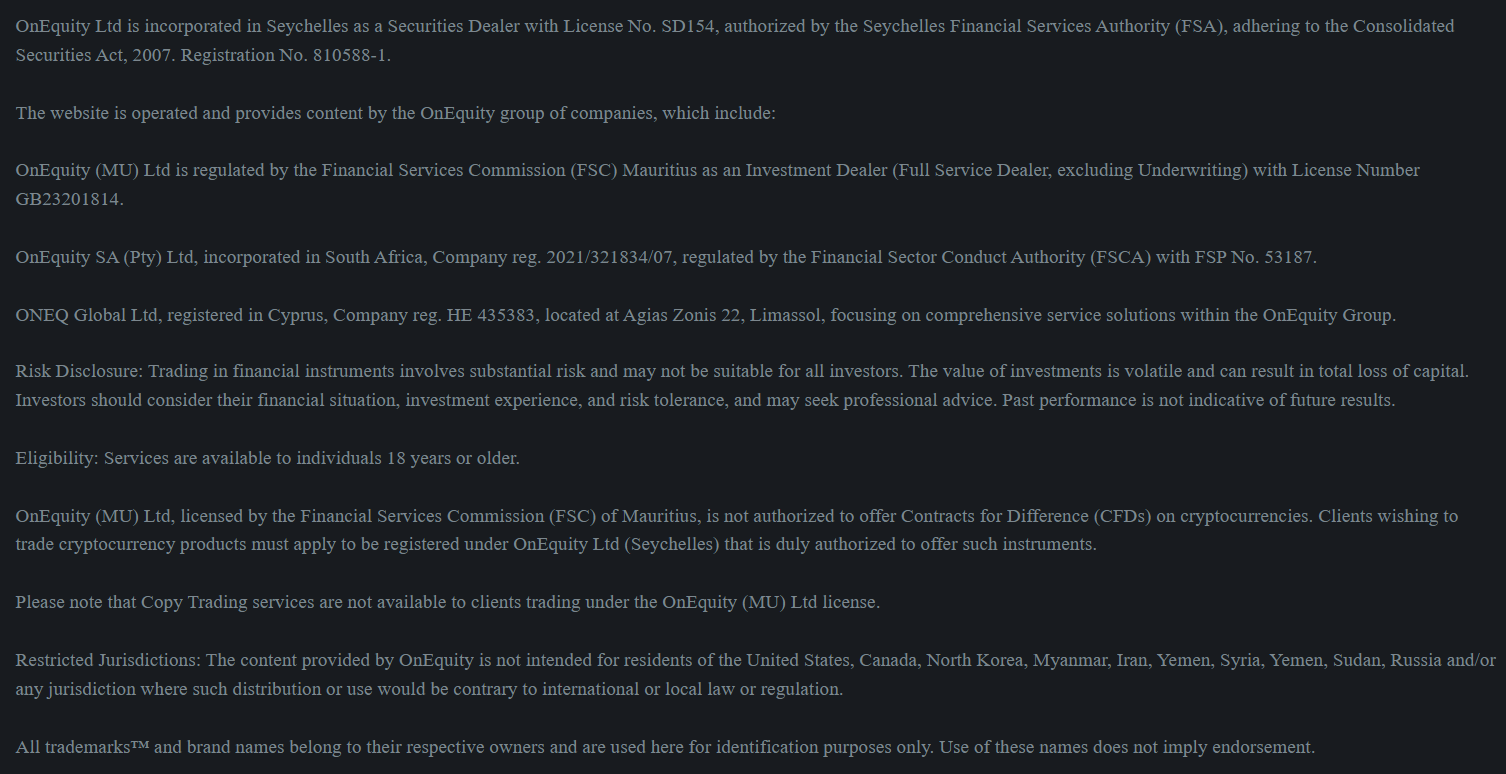The image size is (1506, 774).
Task: Click the "All trademarks™" text
Action: [x=82, y=747]
